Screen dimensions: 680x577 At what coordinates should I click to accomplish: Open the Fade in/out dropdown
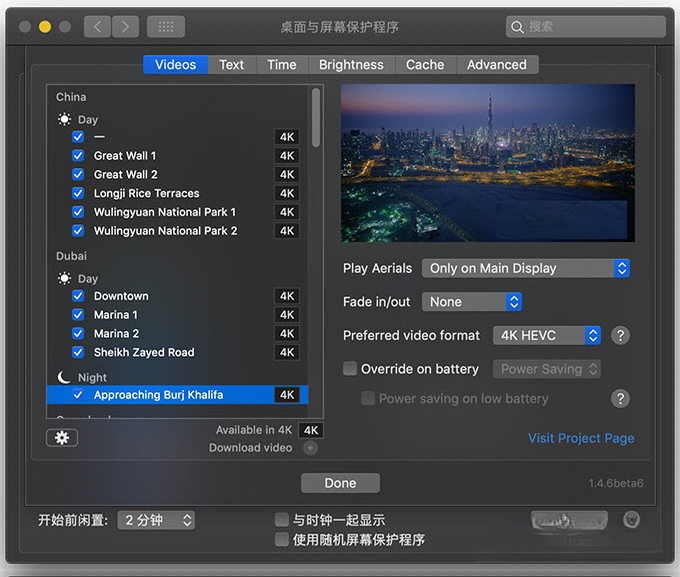472,302
